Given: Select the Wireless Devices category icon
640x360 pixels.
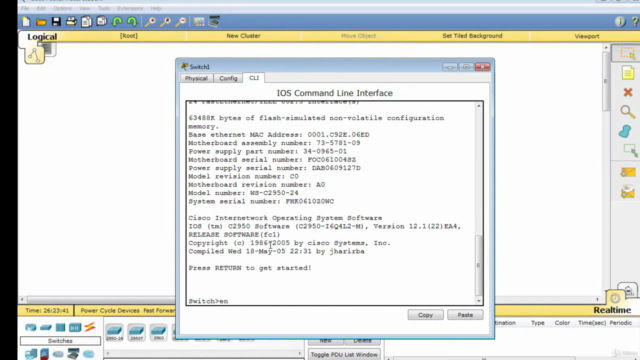Looking at the screenshot, I should (x=75, y=327).
